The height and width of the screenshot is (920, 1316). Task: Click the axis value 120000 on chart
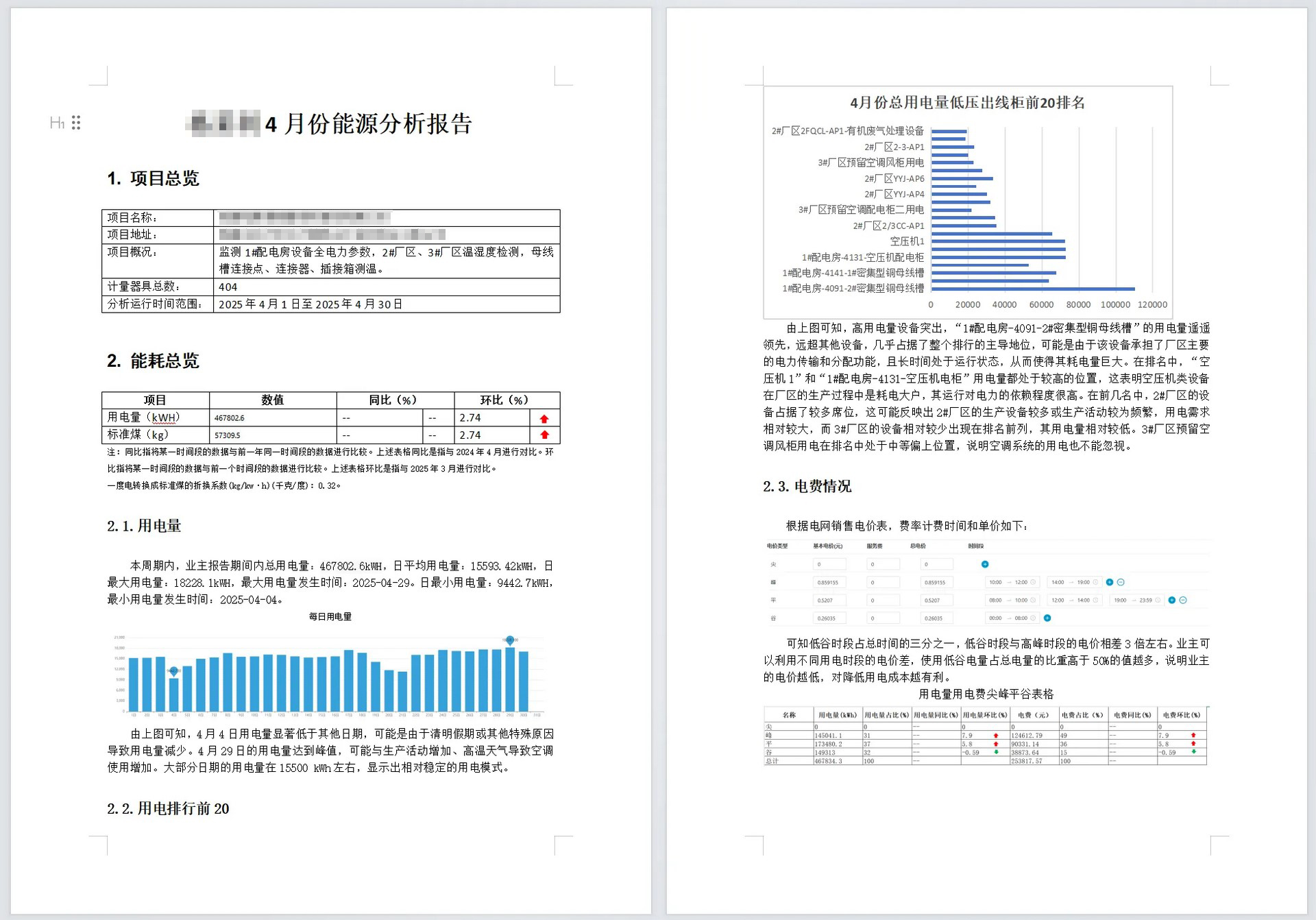click(x=1152, y=304)
